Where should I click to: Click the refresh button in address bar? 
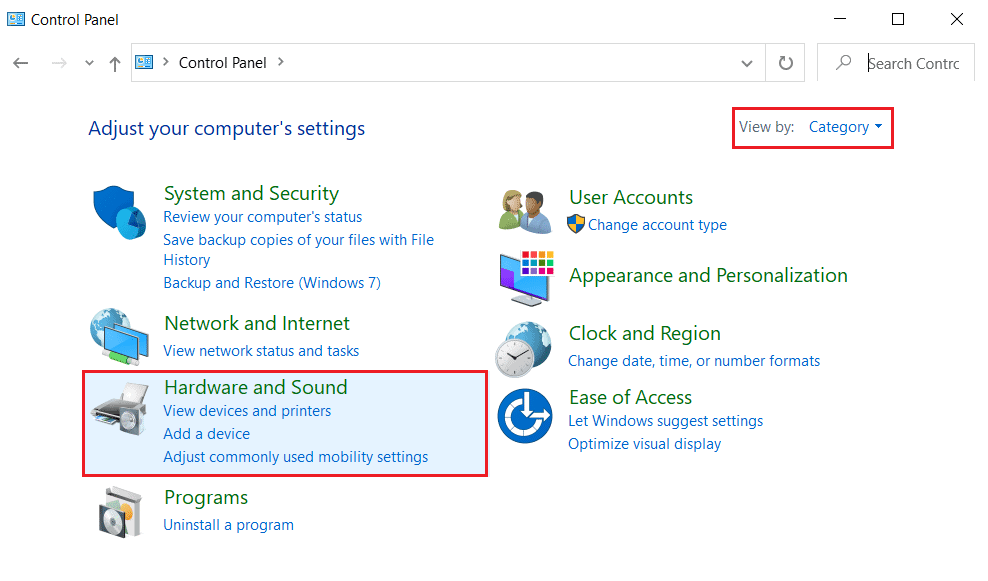785,62
